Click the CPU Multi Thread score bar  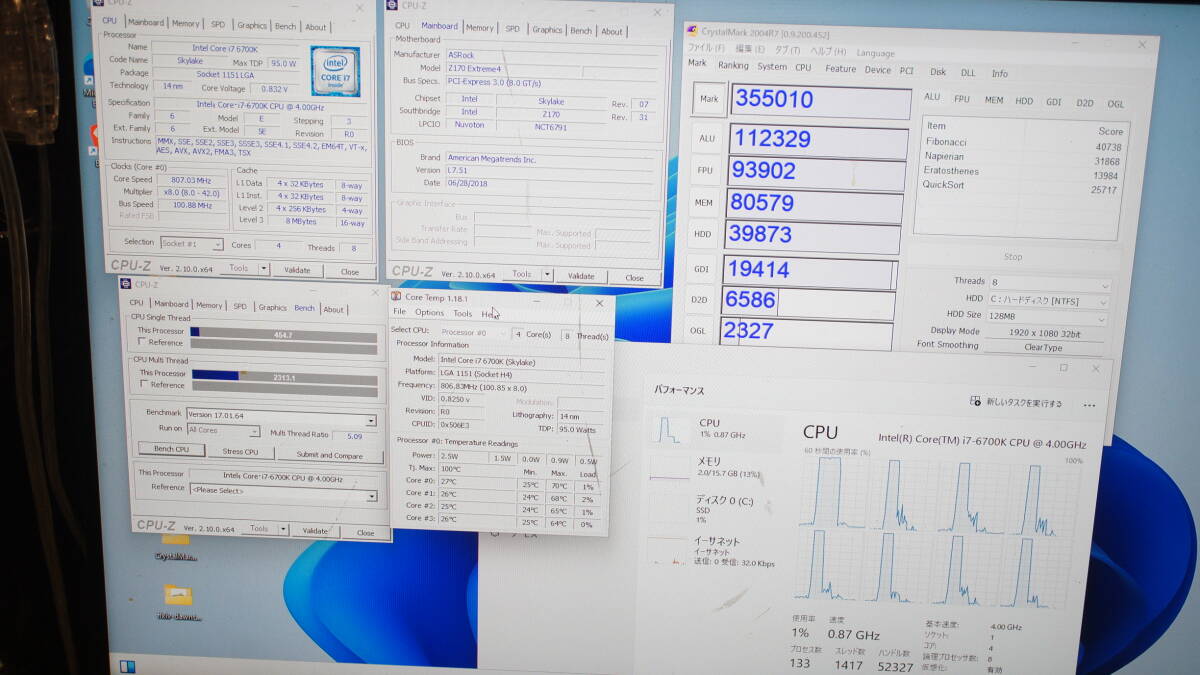(284, 377)
